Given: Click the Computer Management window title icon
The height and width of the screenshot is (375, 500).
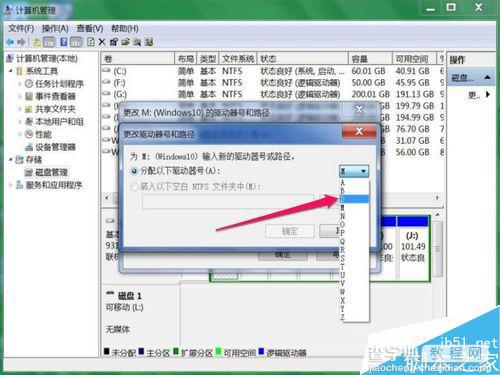Looking at the screenshot, I should tap(8, 10).
